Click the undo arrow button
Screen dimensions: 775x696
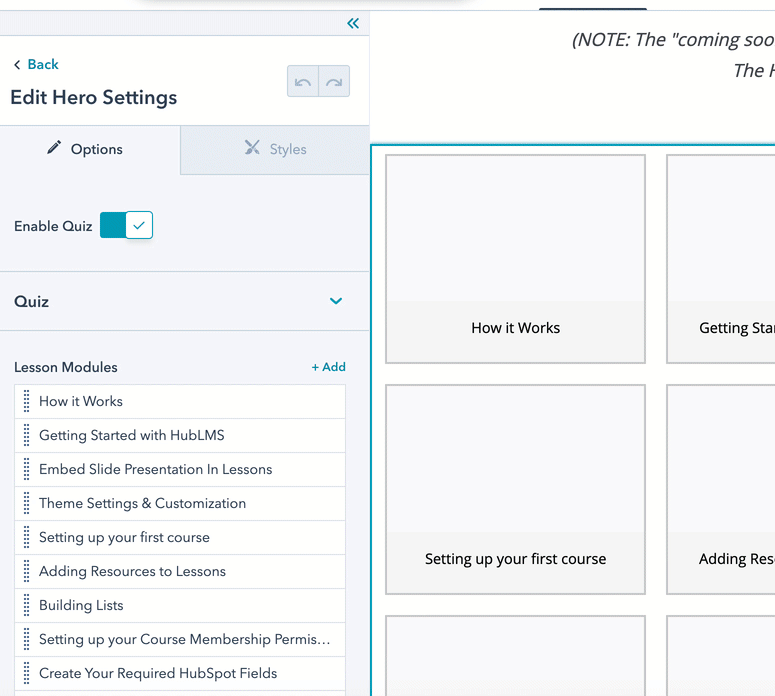tap(303, 81)
